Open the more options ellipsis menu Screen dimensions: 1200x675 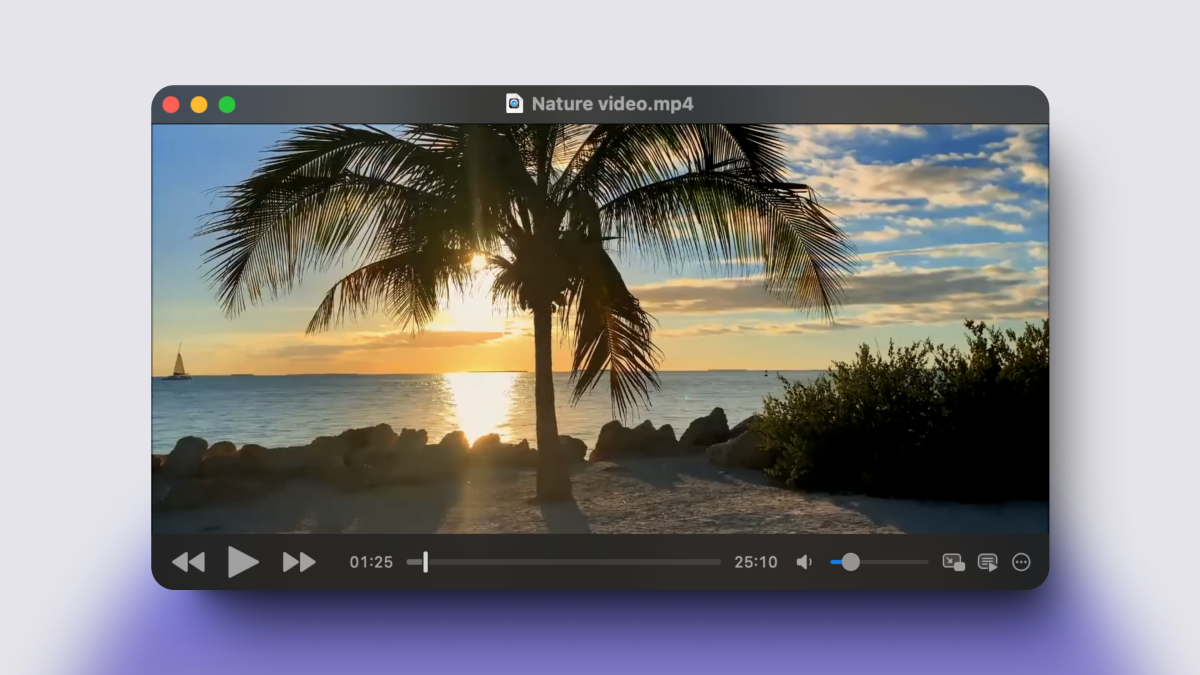pyautogui.click(x=1021, y=562)
